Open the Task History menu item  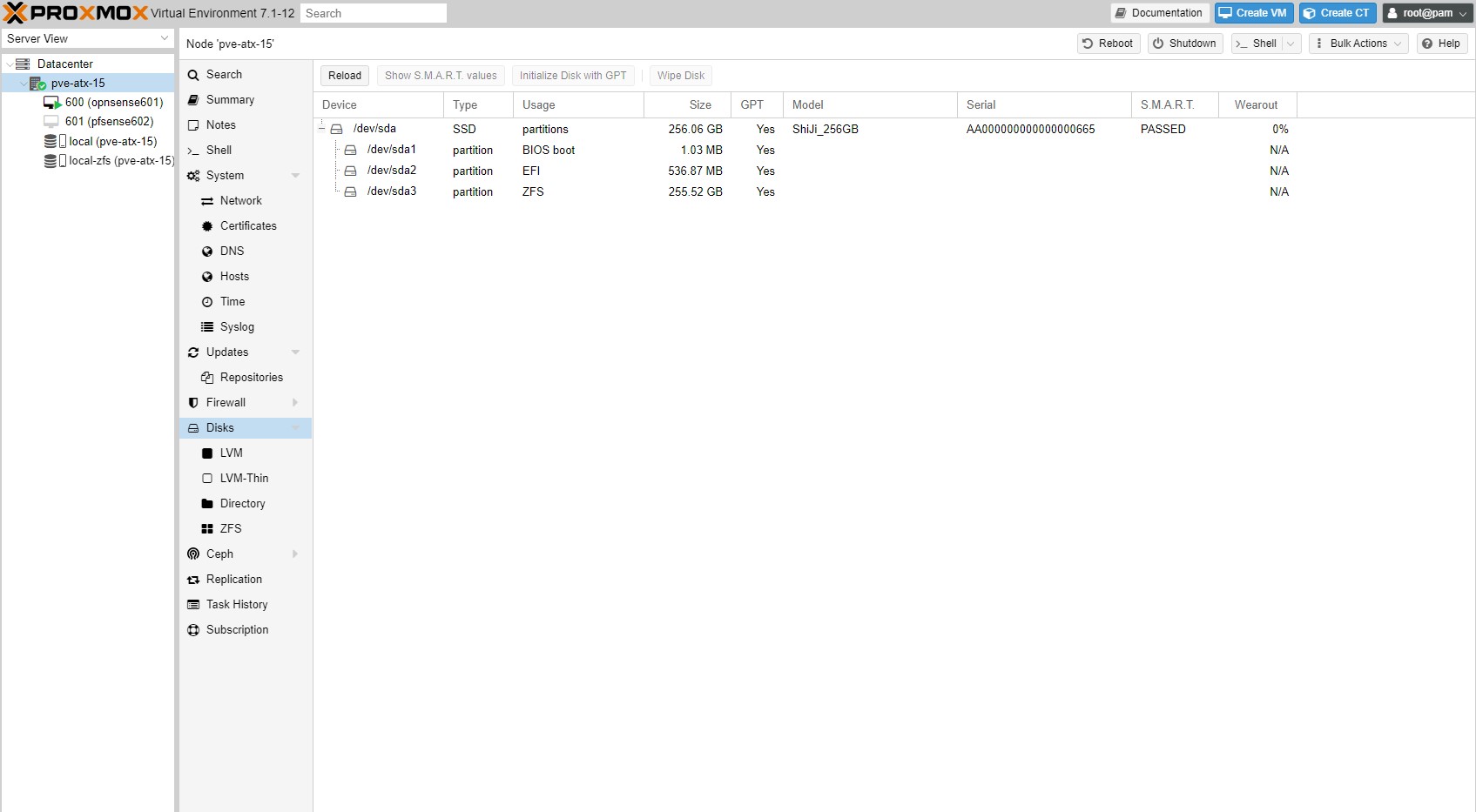pos(246,605)
